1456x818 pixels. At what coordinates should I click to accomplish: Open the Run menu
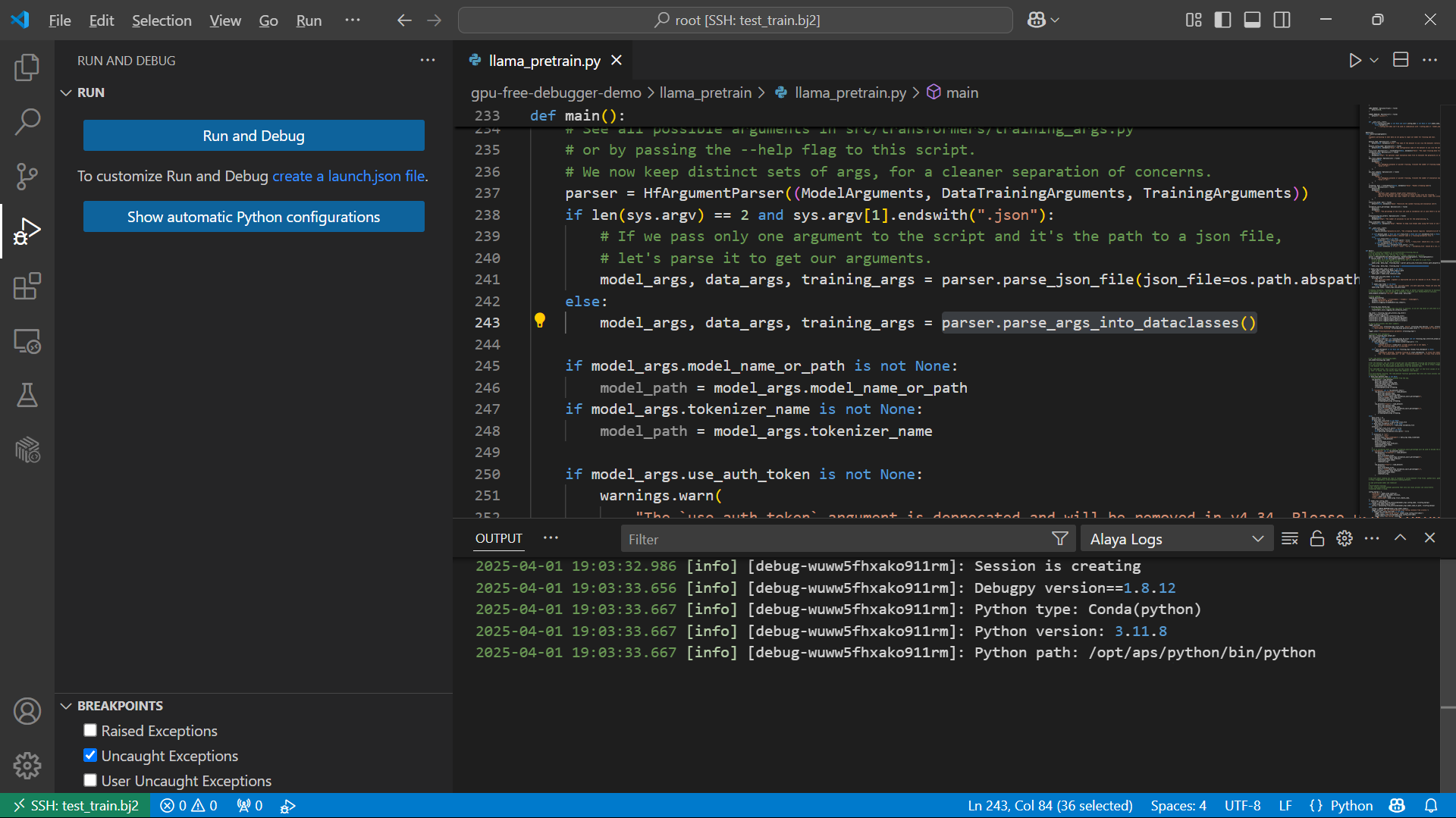tap(308, 20)
